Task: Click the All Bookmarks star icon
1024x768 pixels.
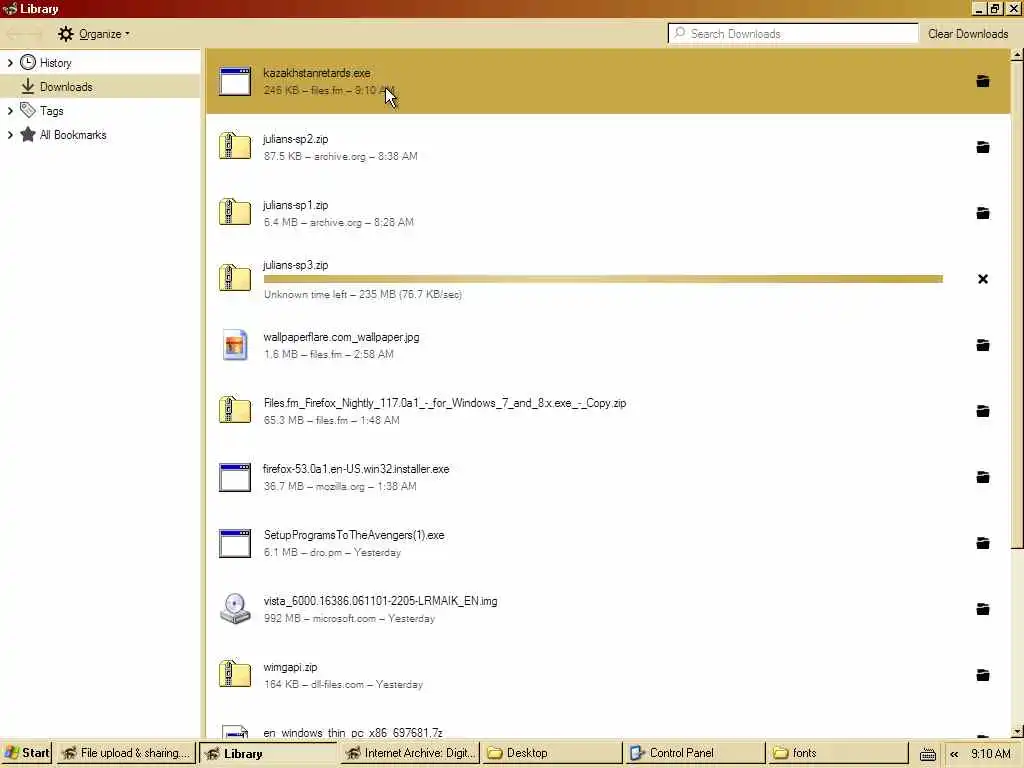Action: point(27,135)
